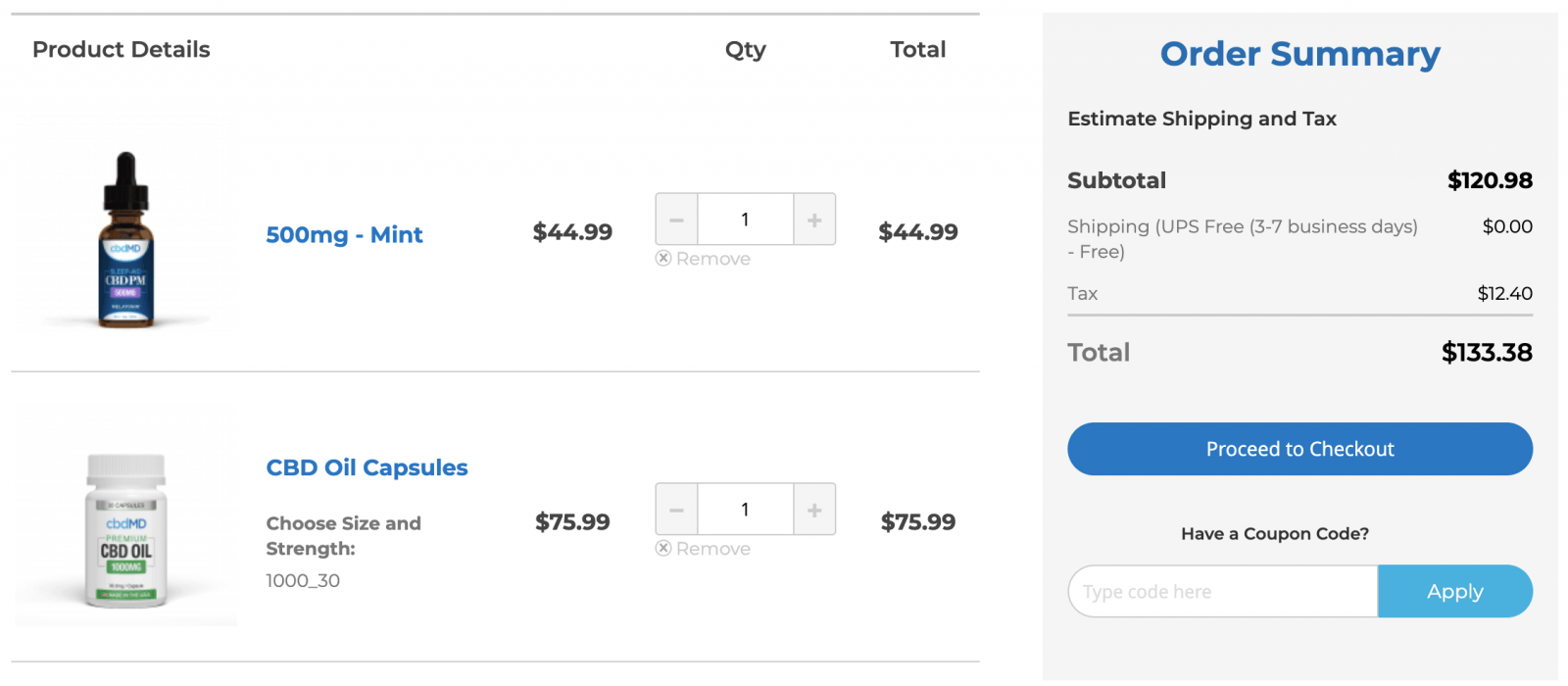The height and width of the screenshot is (686, 1568).
Task: Click the CBD Oil Capsules quantity field
Action: (745, 510)
